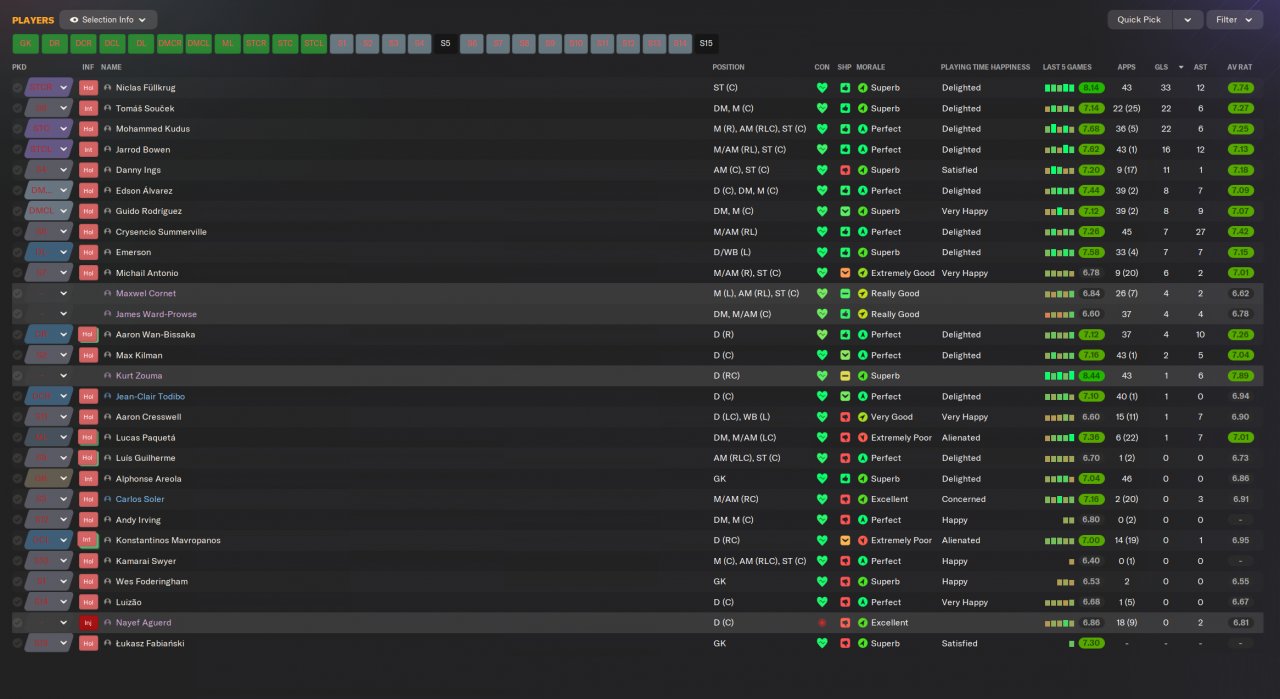The width and height of the screenshot is (1280, 699).
Task: Tick the selection circle for Alphonse Areola
Action: pos(17,479)
